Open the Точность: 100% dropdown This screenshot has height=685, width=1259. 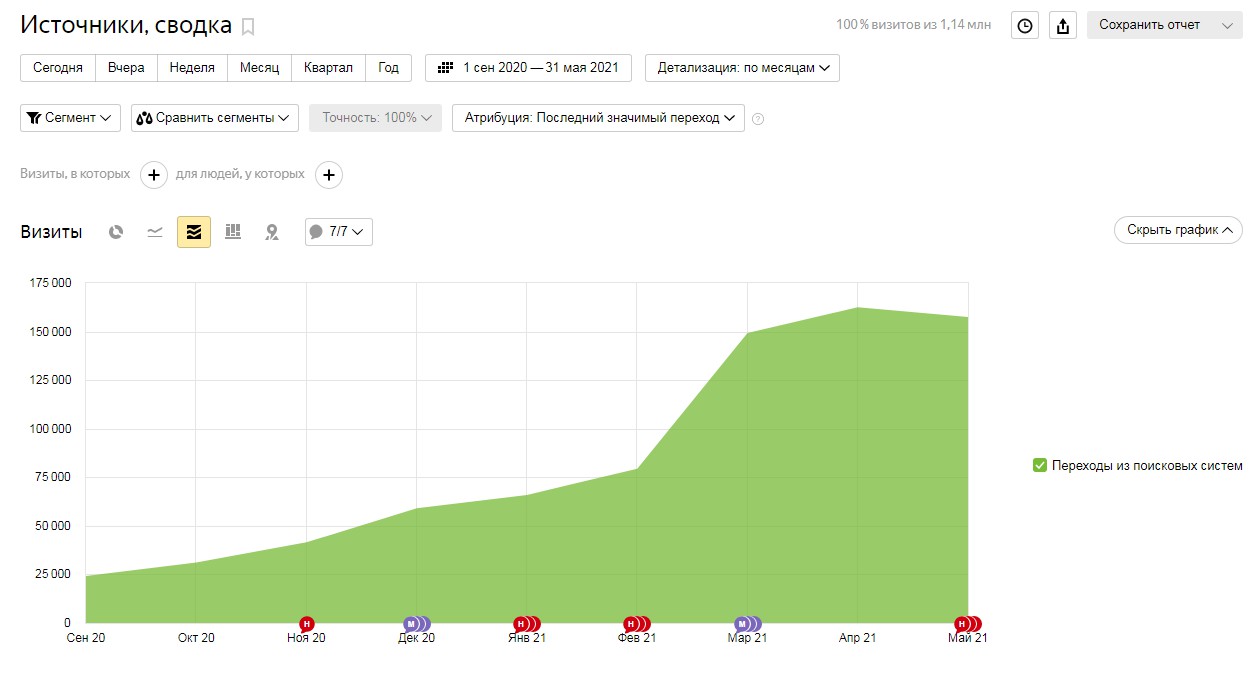coord(375,118)
